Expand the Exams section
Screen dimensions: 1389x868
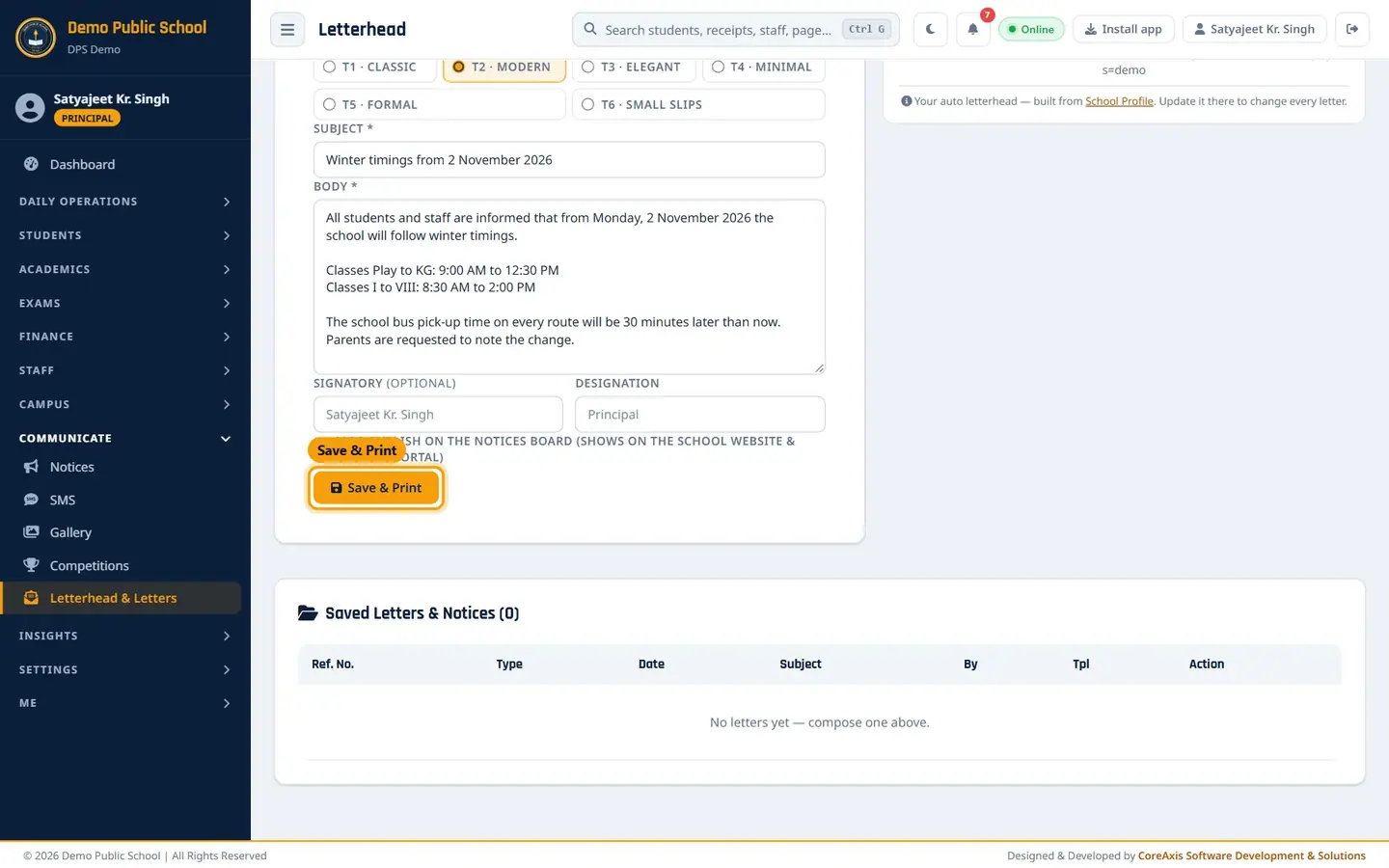125,303
